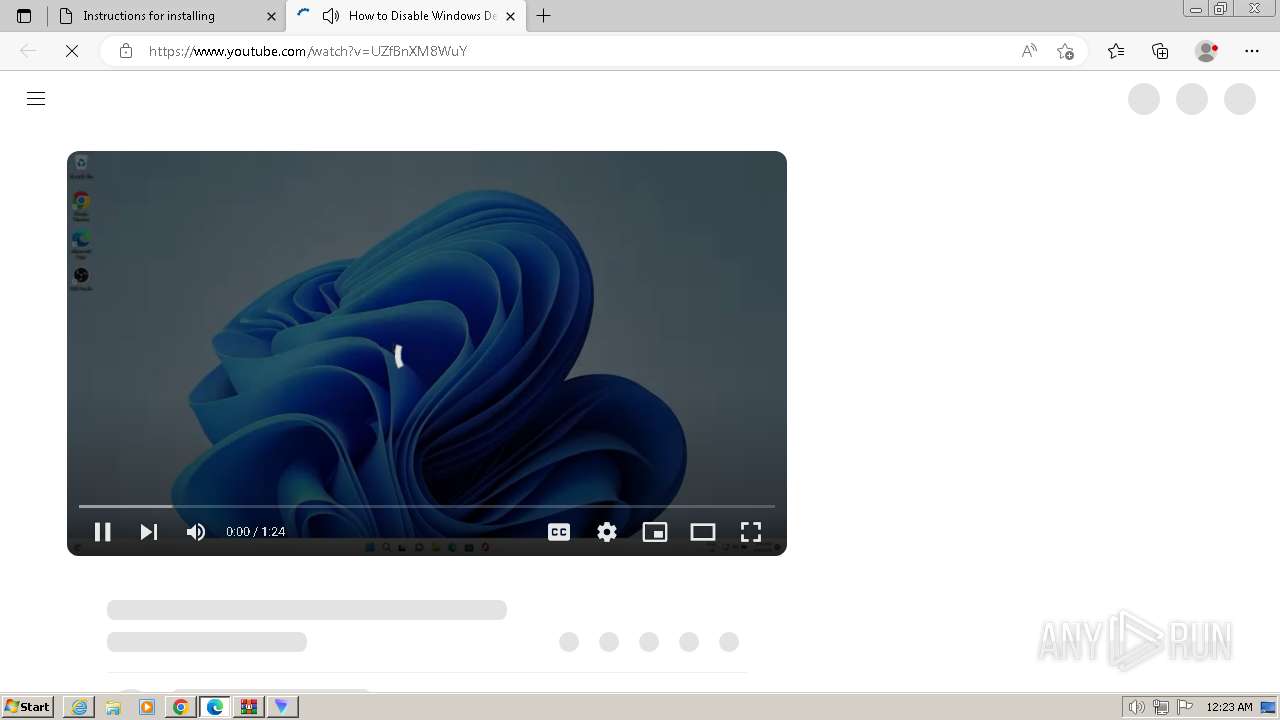Launch Internet Explorer from taskbar
Image resolution: width=1280 pixels, height=720 pixels.
(x=79, y=707)
